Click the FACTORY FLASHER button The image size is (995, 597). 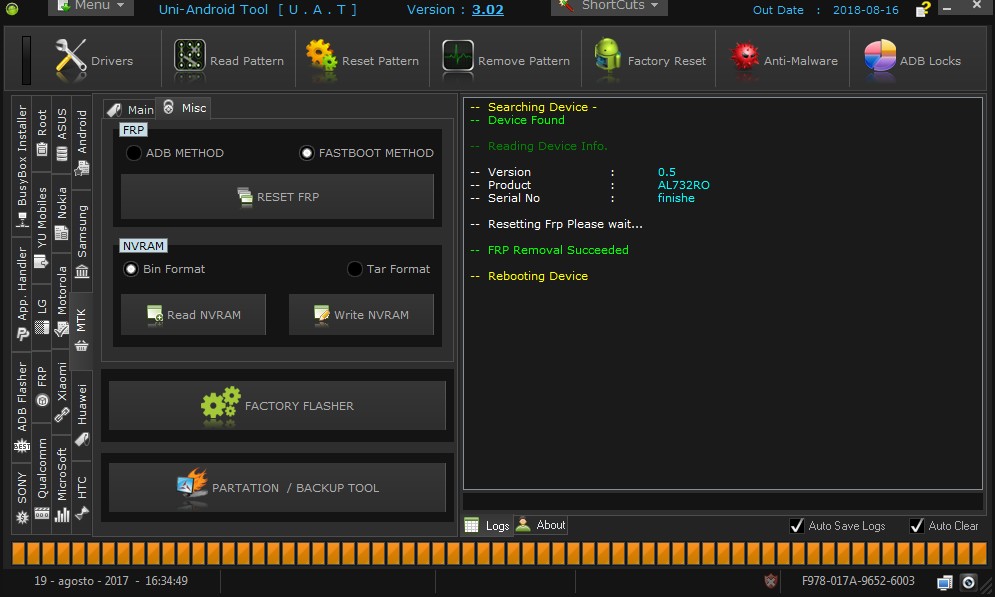click(277, 405)
